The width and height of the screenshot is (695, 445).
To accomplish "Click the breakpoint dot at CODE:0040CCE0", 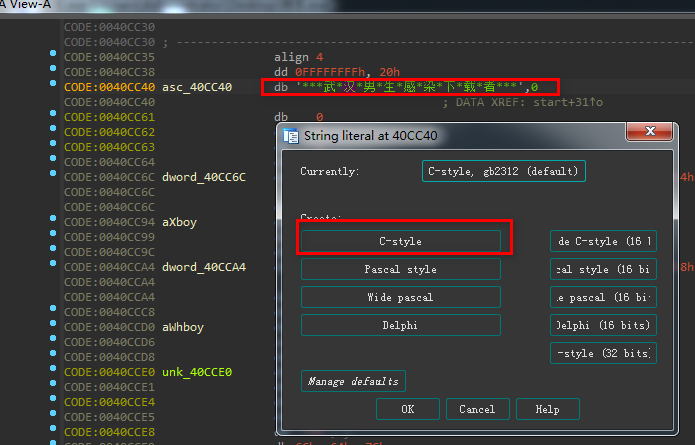I will (51, 372).
